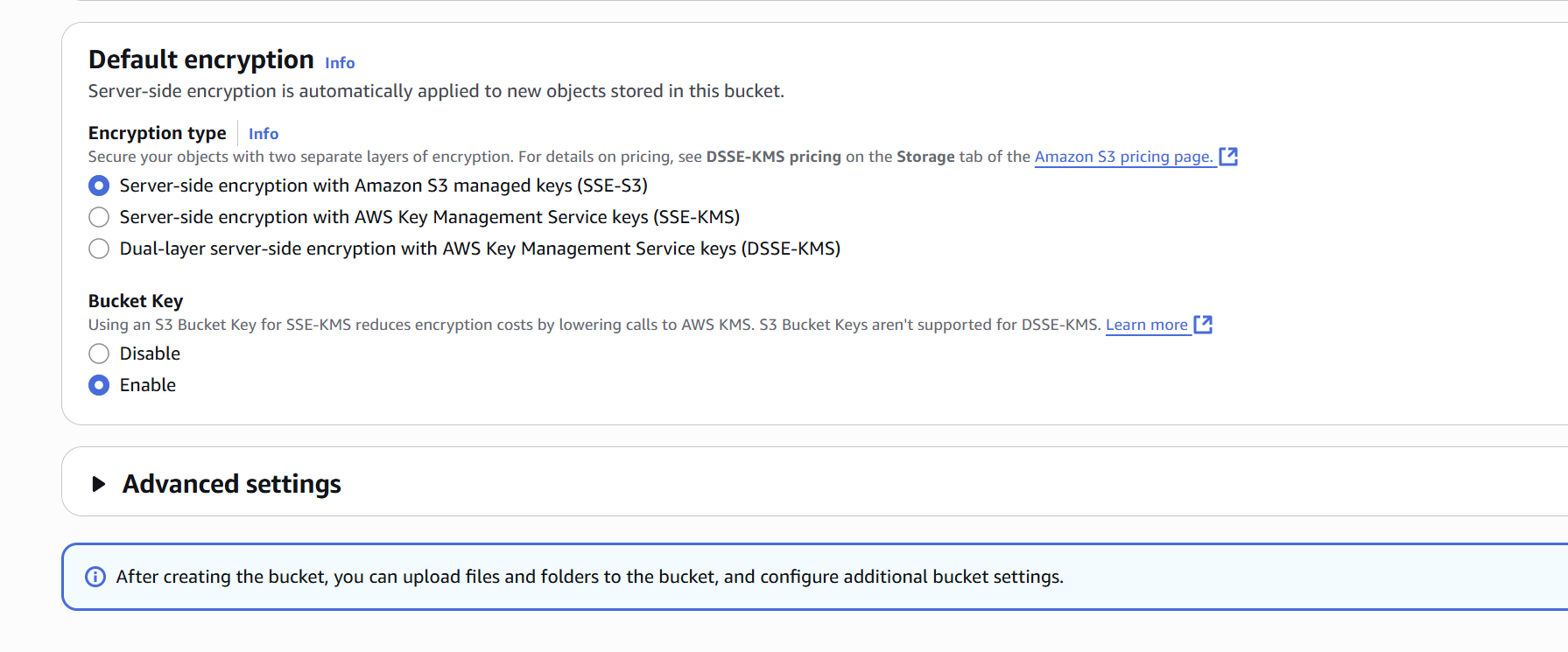The height and width of the screenshot is (652, 1568).
Task: Click the Dual-layer server-side encryption label text
Action: [480, 249]
